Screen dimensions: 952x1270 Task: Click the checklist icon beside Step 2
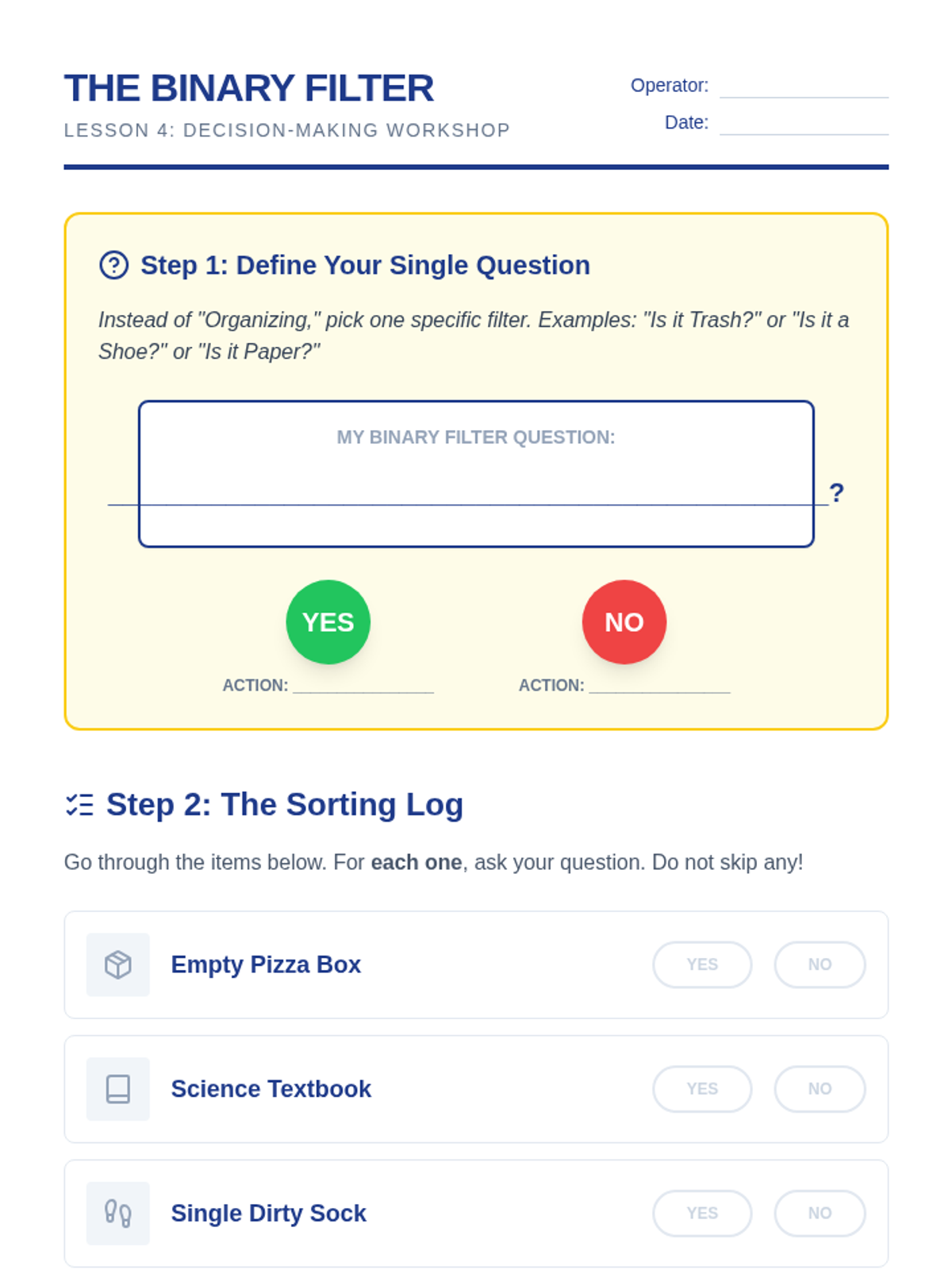pyautogui.click(x=79, y=805)
